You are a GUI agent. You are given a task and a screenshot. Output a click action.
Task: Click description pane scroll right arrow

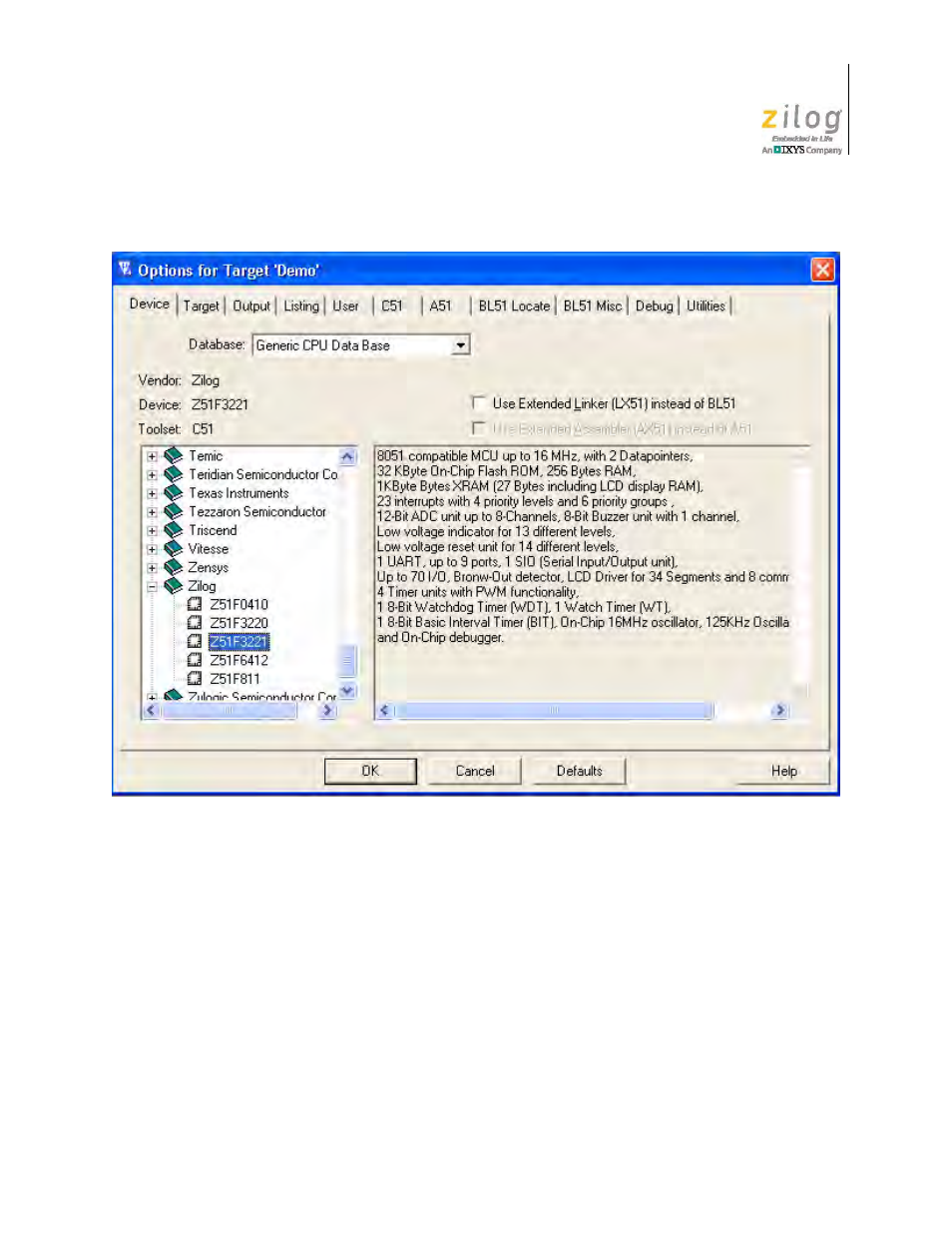click(780, 710)
